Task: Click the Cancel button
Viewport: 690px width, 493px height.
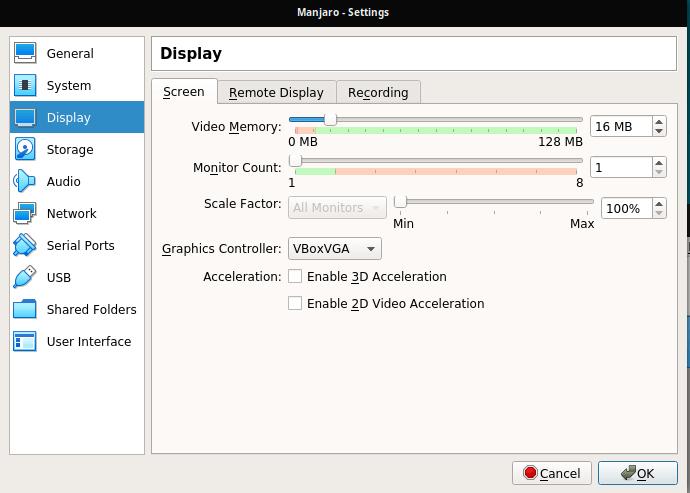Action: tap(552, 473)
